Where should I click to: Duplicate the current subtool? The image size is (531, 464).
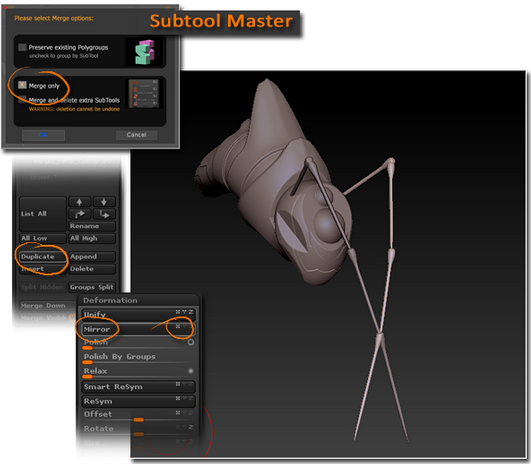coord(43,256)
